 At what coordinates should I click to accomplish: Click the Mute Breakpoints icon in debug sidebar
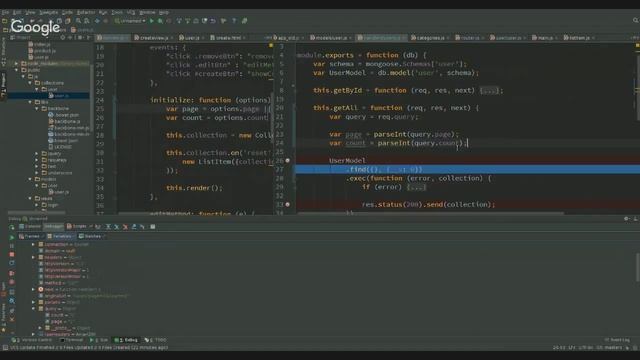coord(12,282)
